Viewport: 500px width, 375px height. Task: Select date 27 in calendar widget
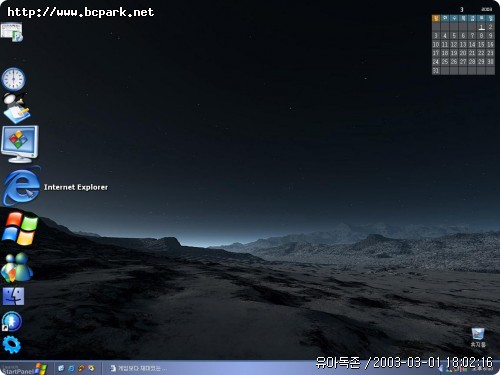coord(463,62)
